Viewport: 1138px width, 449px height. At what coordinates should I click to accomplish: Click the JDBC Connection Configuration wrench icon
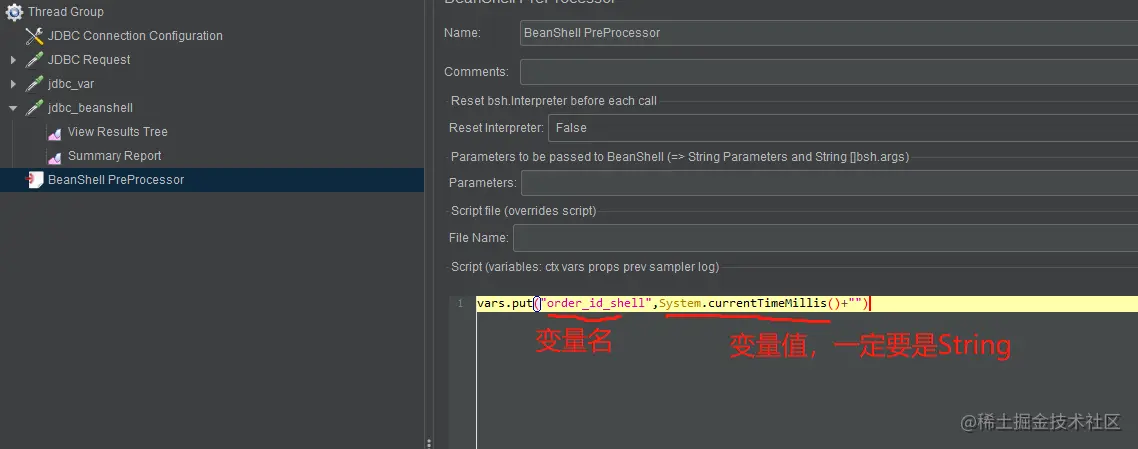tap(34, 36)
